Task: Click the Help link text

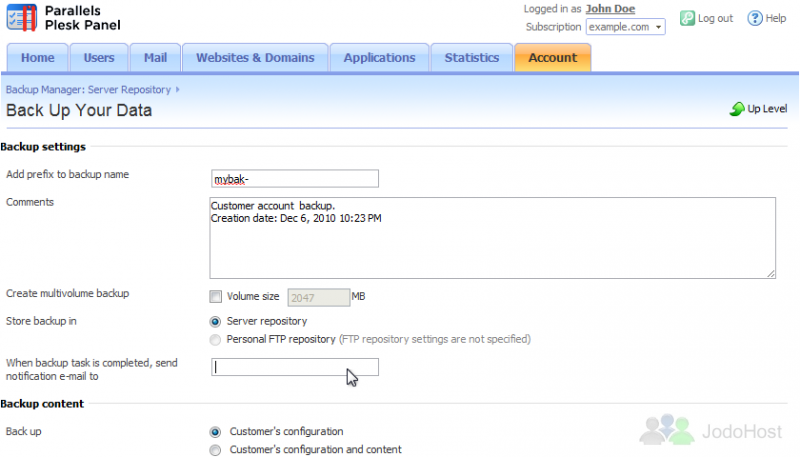Action: pos(776,18)
